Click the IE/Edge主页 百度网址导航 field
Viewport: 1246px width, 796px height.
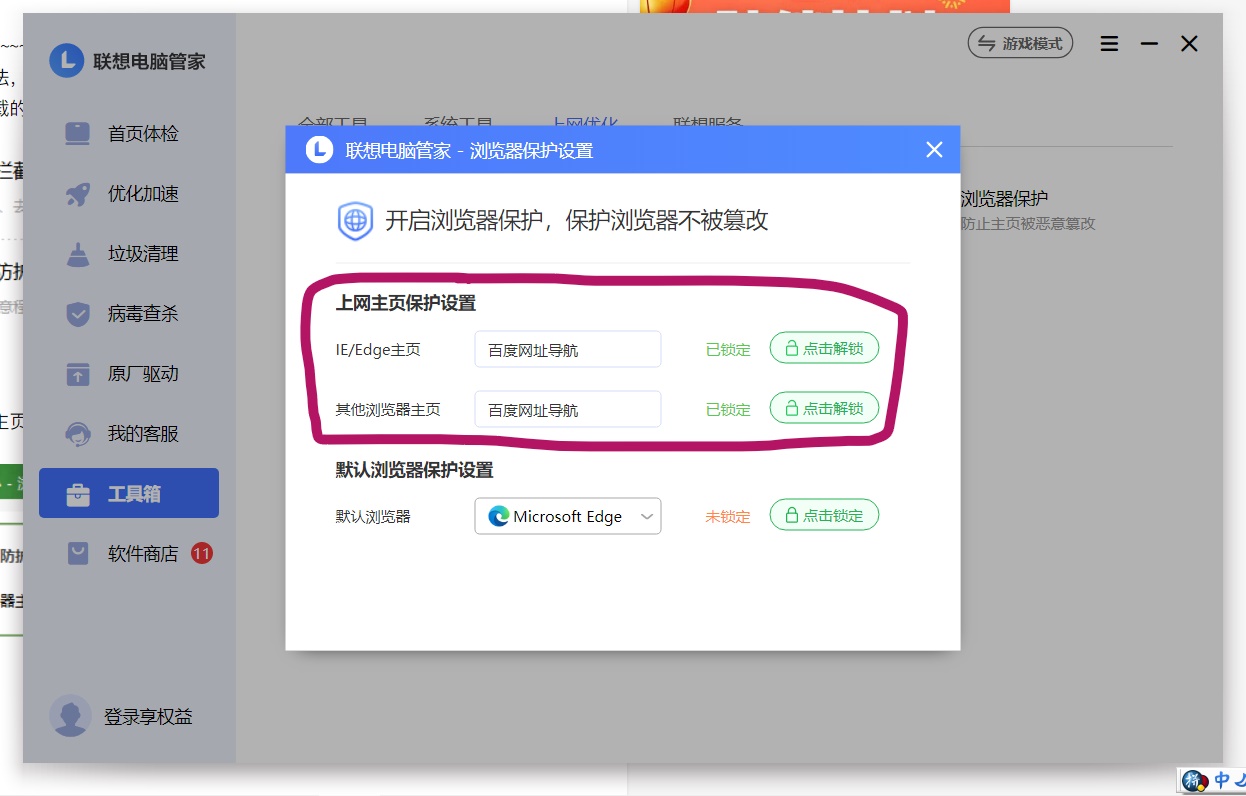click(567, 350)
